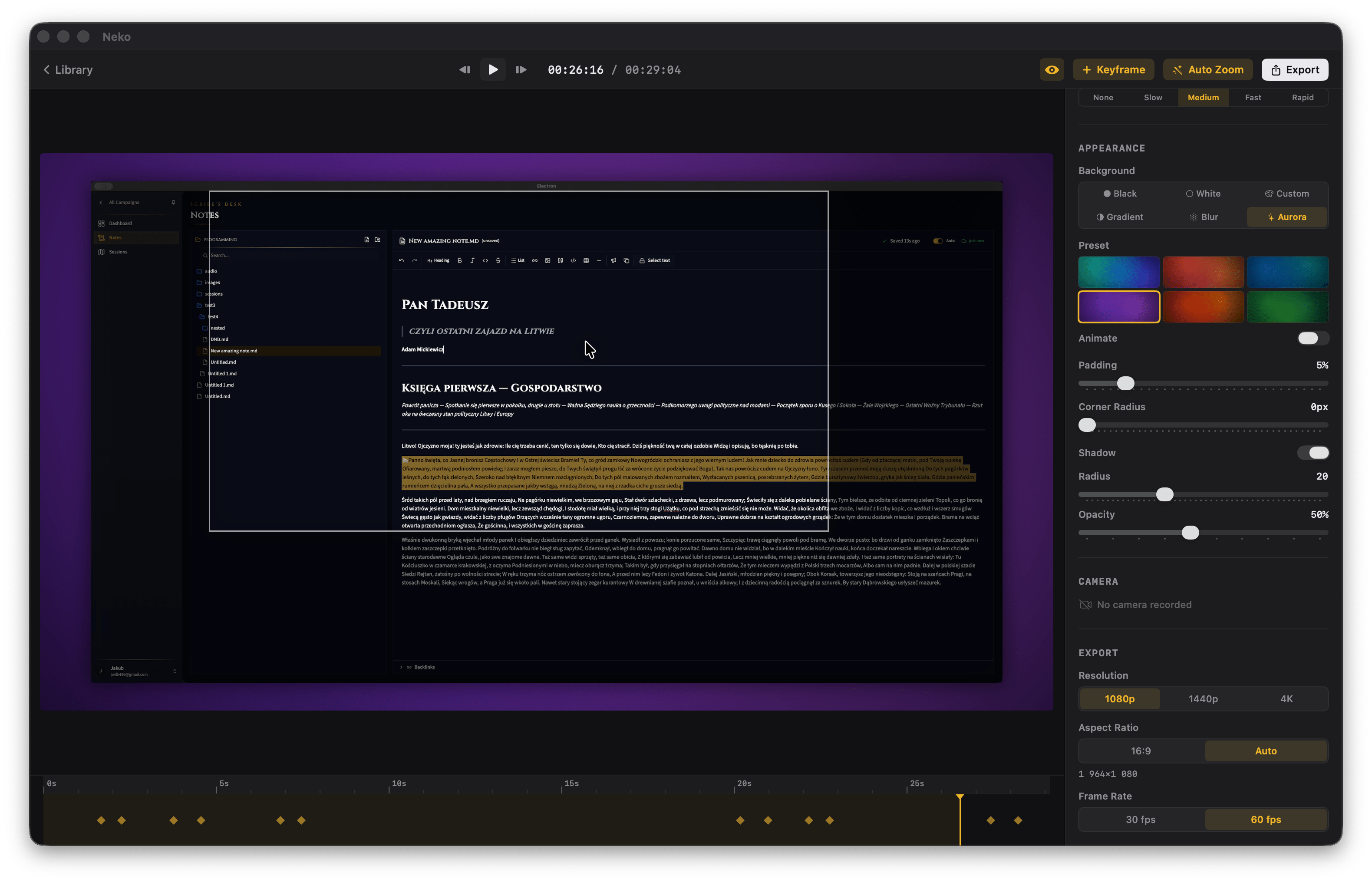Add a new Keyframe
The image size is (1372, 882).
pos(1113,70)
